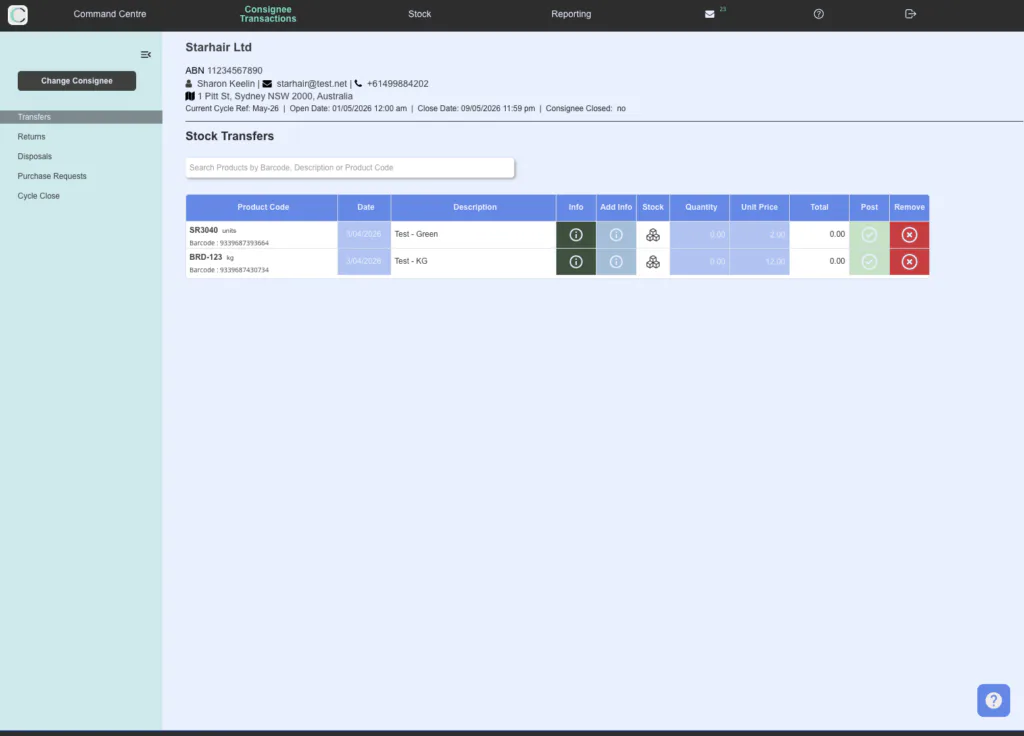Click the Quantity field for BRD-123

(x=699, y=261)
